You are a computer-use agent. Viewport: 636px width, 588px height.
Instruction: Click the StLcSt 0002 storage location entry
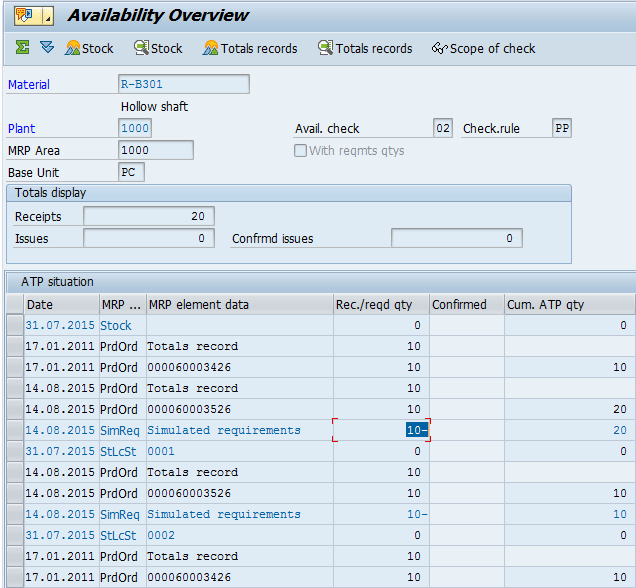click(161, 535)
